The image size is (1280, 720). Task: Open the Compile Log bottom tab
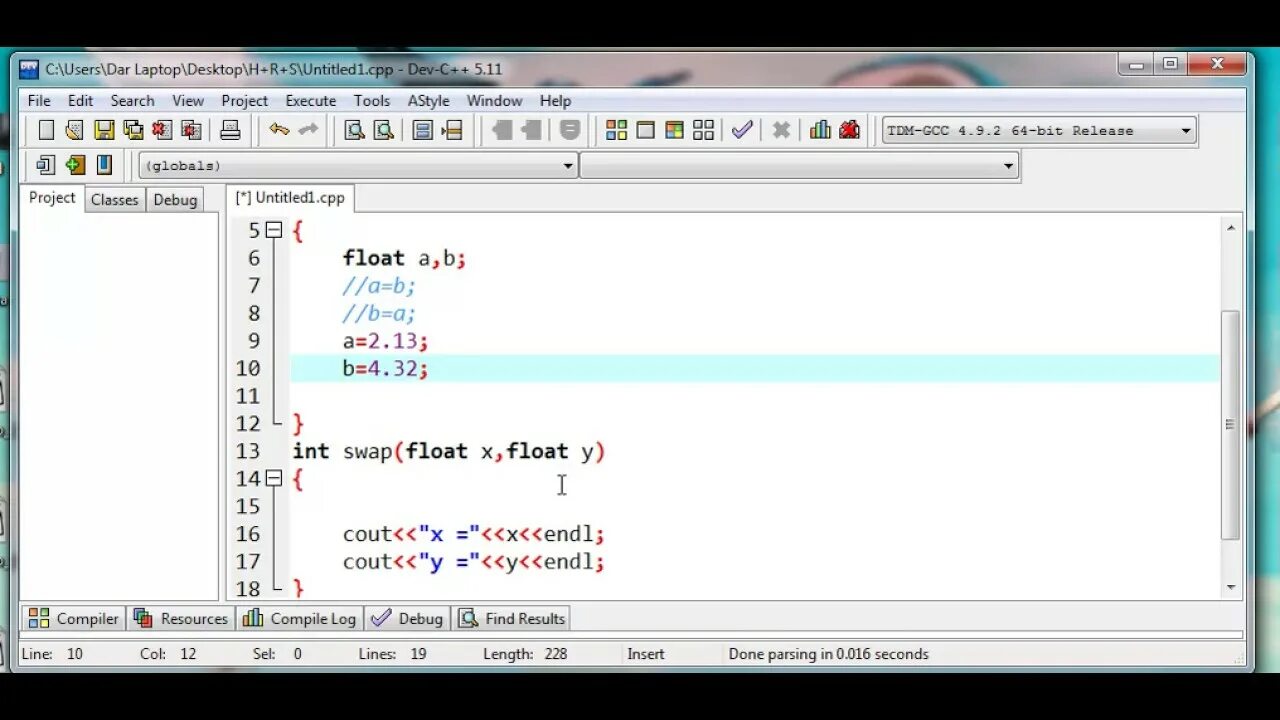tap(300, 619)
